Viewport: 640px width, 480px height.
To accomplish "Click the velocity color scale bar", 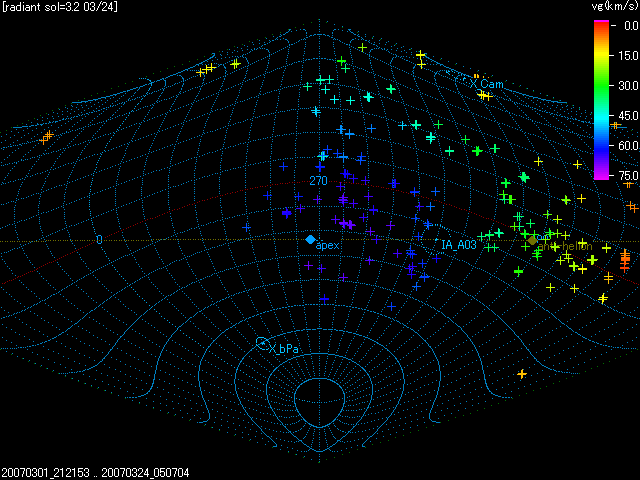I will click(x=601, y=100).
